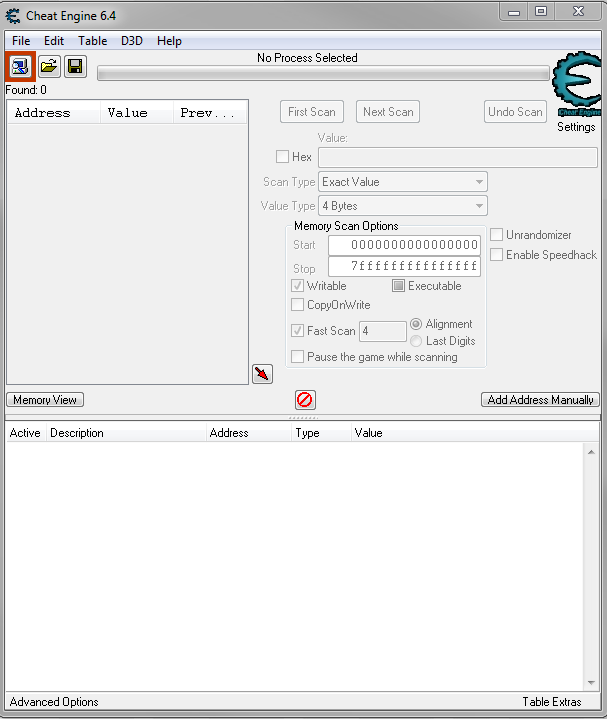The width and height of the screenshot is (607, 719).
Task: Click the Active column header
Action: click(x=26, y=433)
